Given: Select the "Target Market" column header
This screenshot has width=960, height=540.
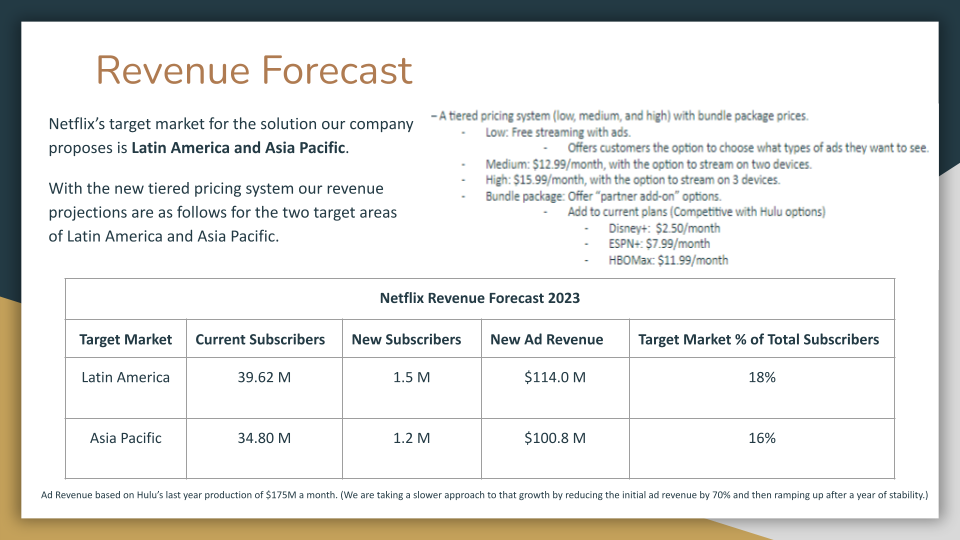Looking at the screenshot, I should point(126,339).
